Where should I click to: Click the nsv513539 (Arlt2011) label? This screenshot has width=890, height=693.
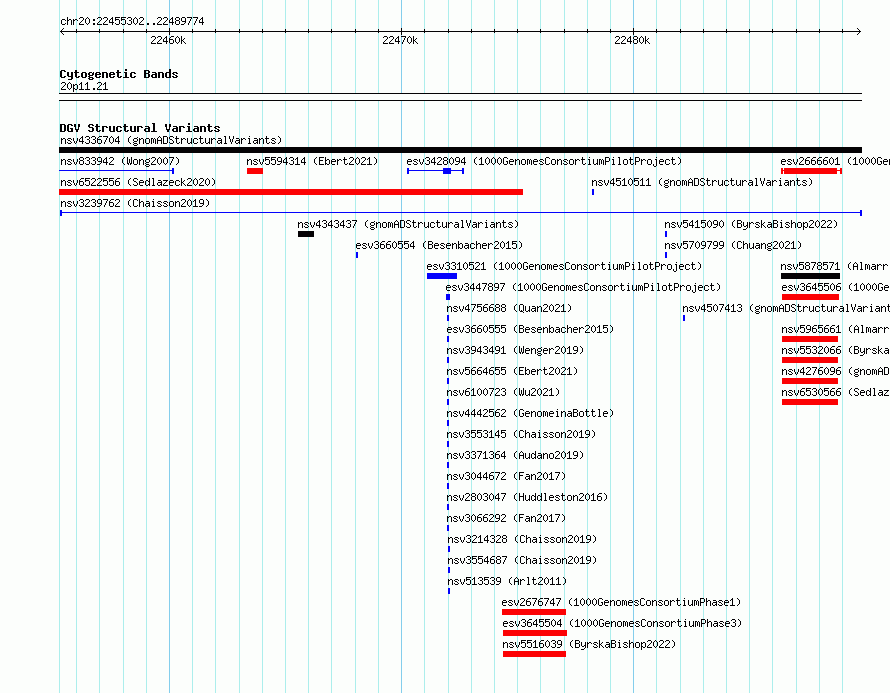[507, 581]
